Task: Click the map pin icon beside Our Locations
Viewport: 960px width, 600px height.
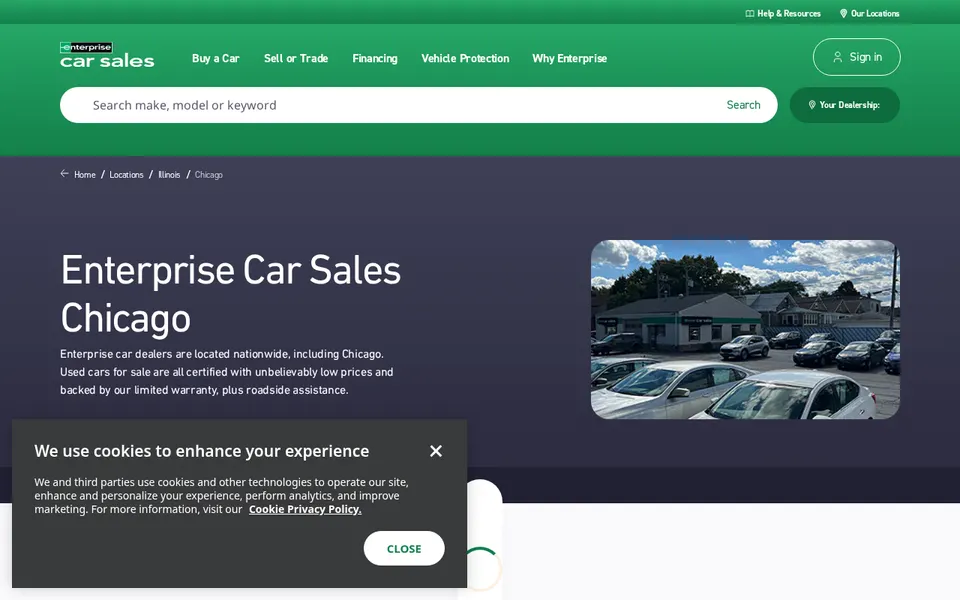Action: pos(843,13)
